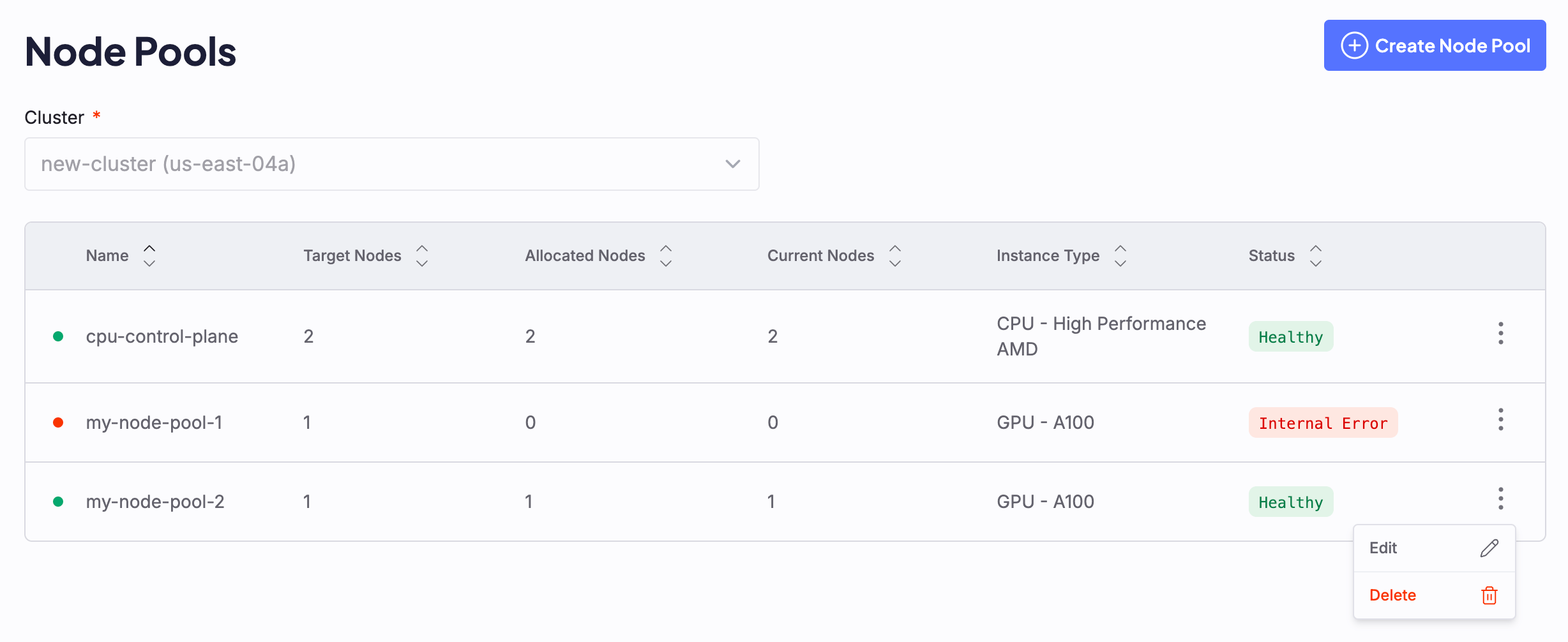
Task: Sort by Allocated Nodes sort arrows
Action: pos(666,256)
